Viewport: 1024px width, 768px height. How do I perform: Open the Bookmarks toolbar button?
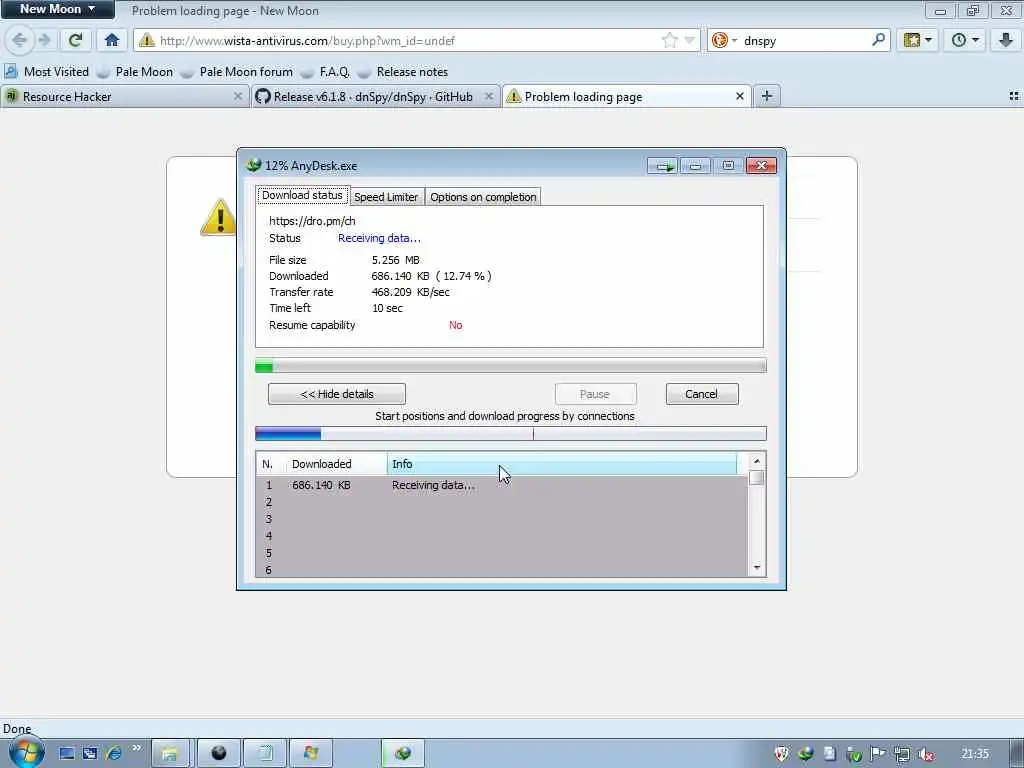[912, 40]
